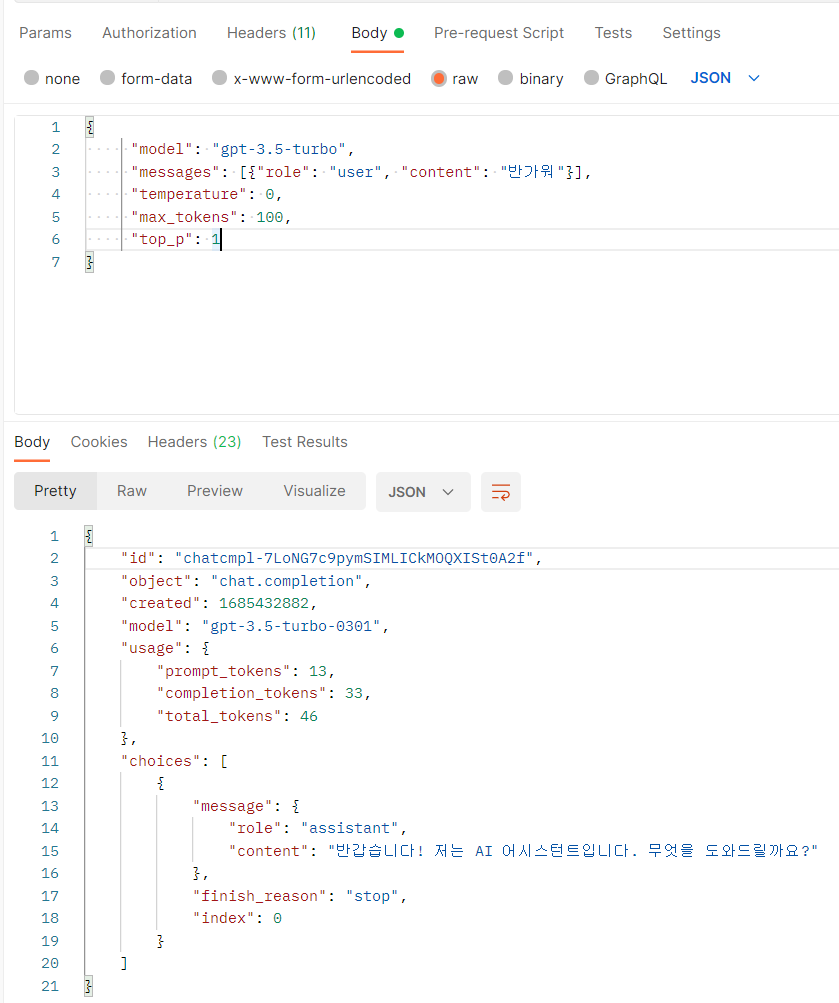This screenshot has width=839, height=1003.
Task: Open the response Cookies tab
Action: (99, 442)
